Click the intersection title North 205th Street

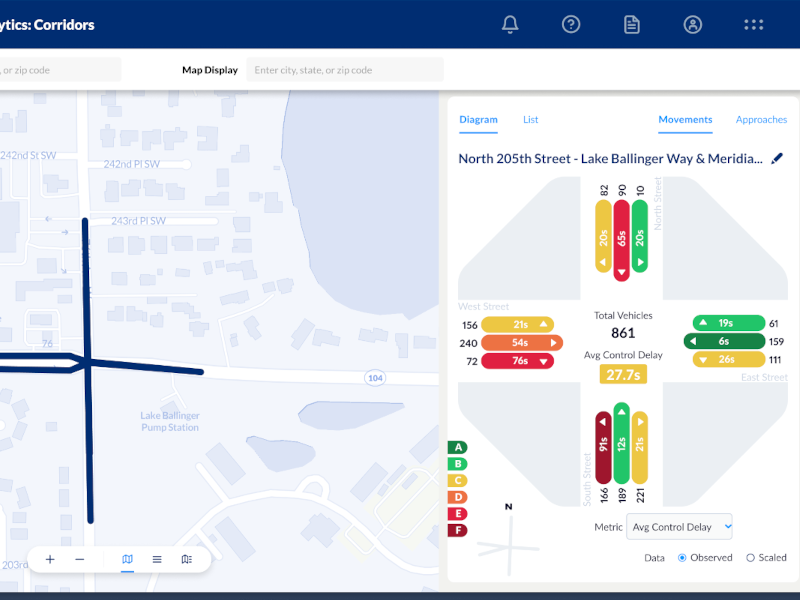610,159
